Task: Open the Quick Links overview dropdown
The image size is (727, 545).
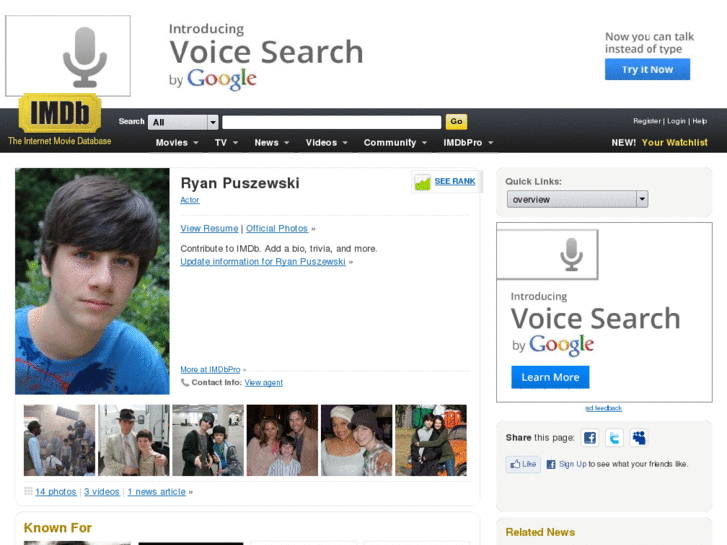Action: click(x=577, y=199)
